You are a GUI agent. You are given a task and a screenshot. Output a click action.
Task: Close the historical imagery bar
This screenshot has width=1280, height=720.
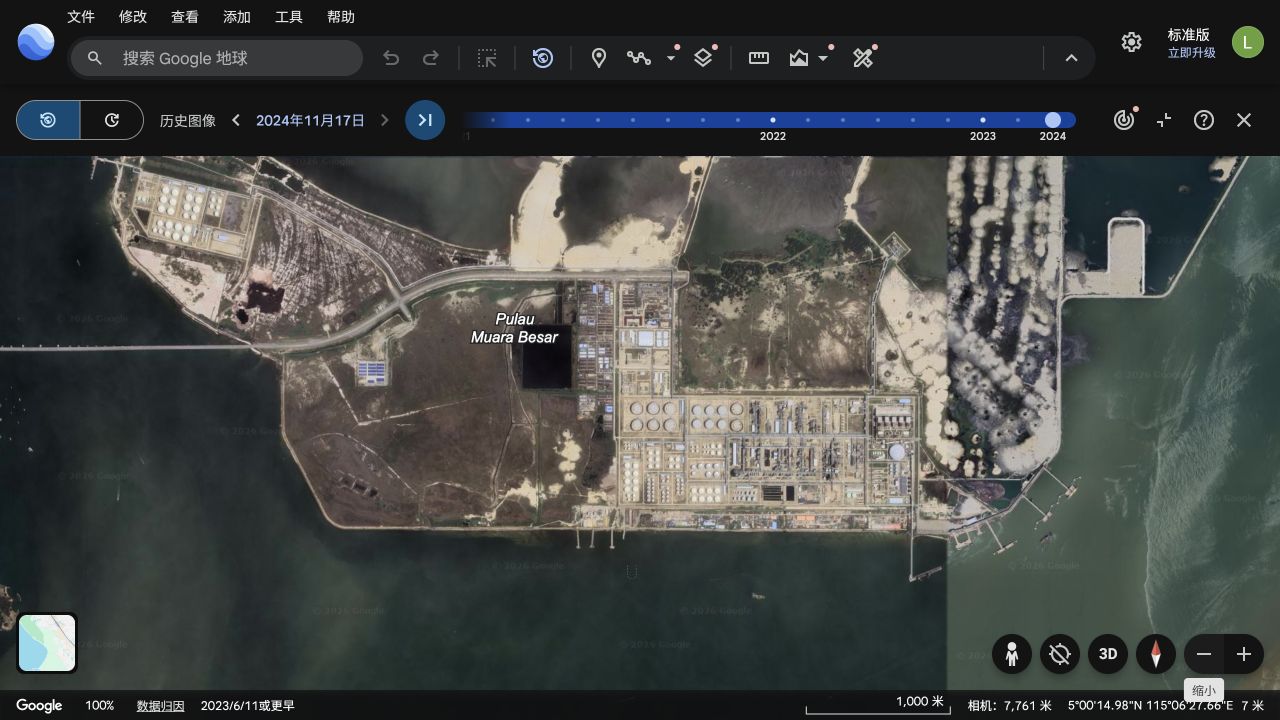point(1244,120)
